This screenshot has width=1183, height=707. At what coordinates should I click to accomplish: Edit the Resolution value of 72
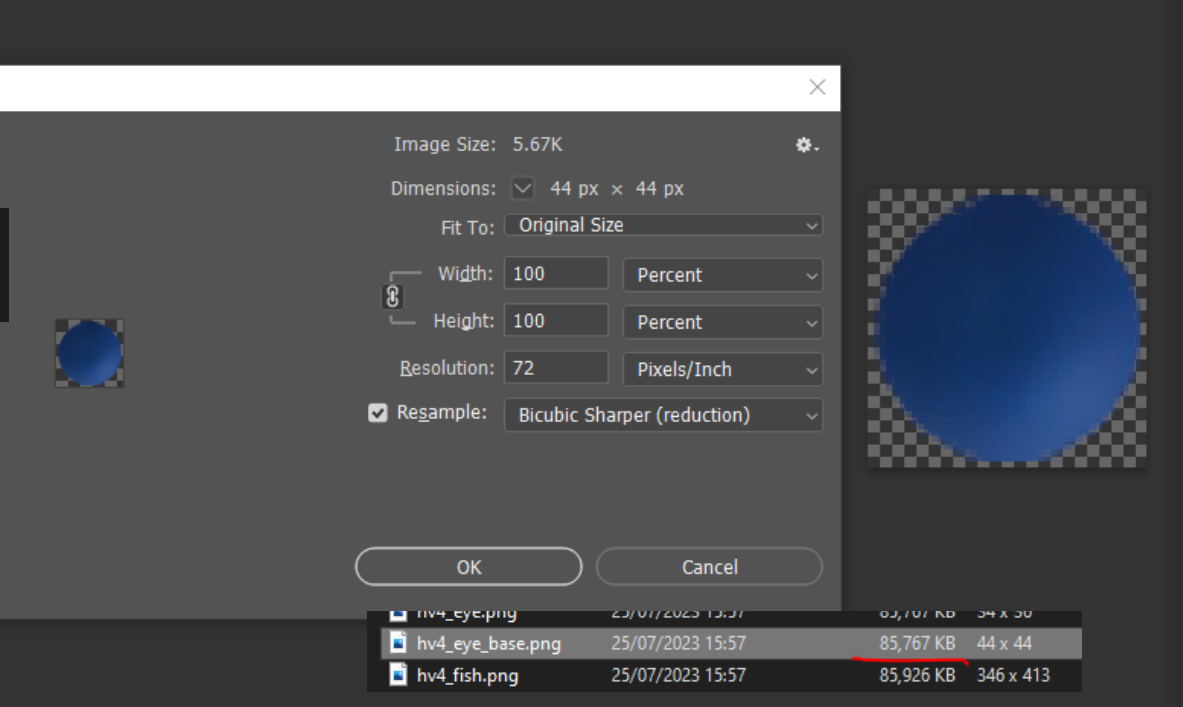pyautogui.click(x=555, y=366)
